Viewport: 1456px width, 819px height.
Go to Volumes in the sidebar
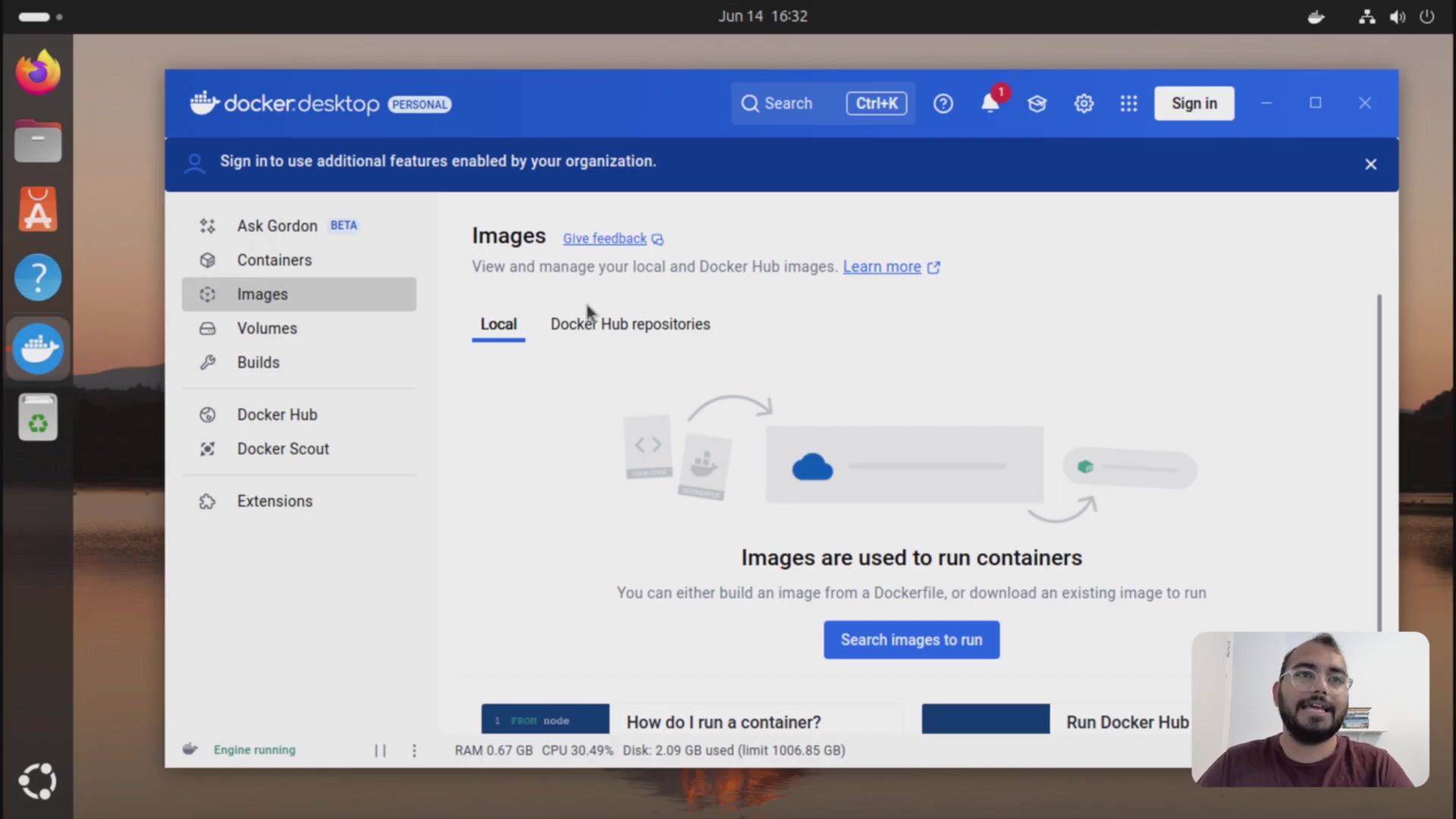299,328
